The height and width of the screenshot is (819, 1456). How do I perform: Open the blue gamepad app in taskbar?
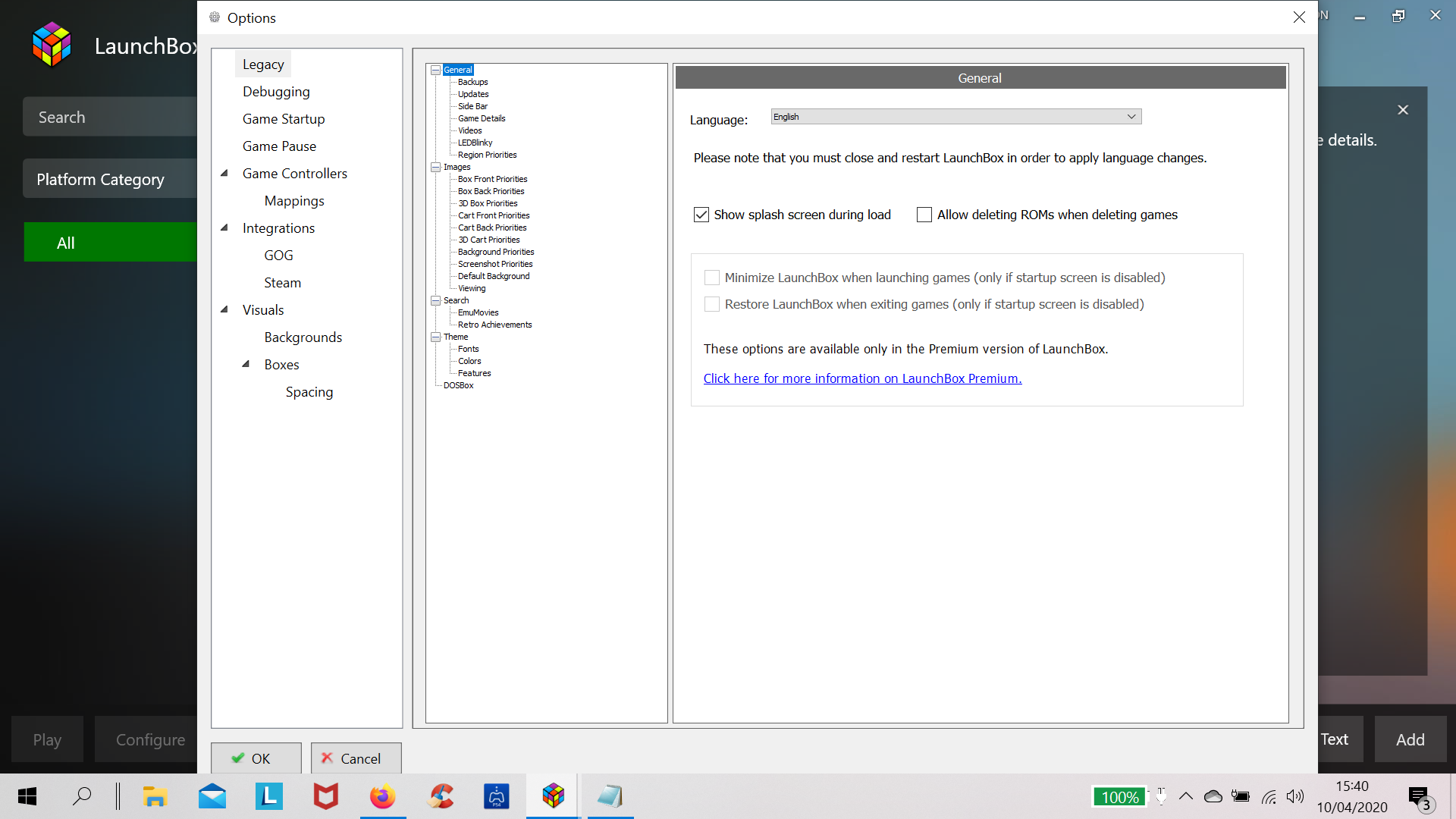[x=497, y=796]
